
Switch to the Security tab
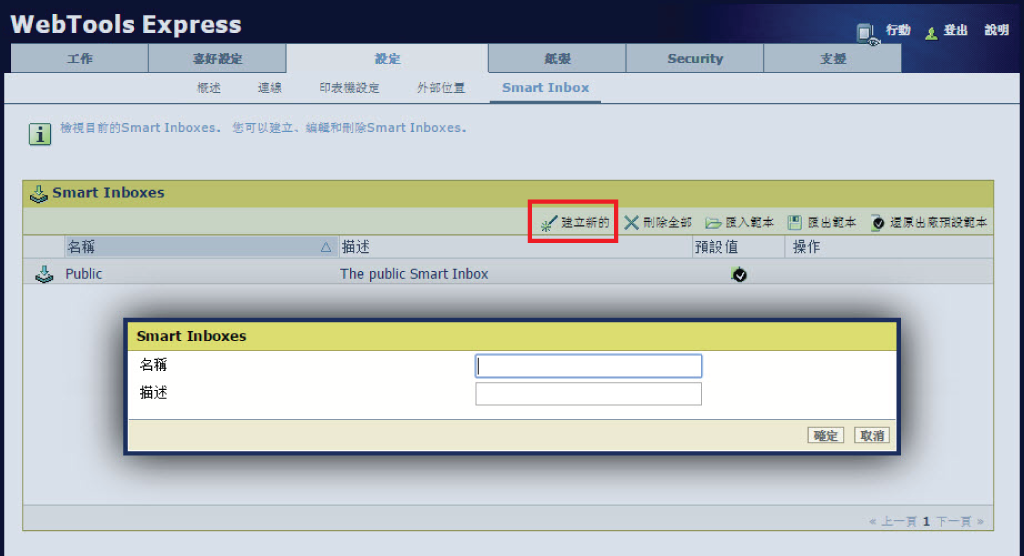click(x=695, y=58)
